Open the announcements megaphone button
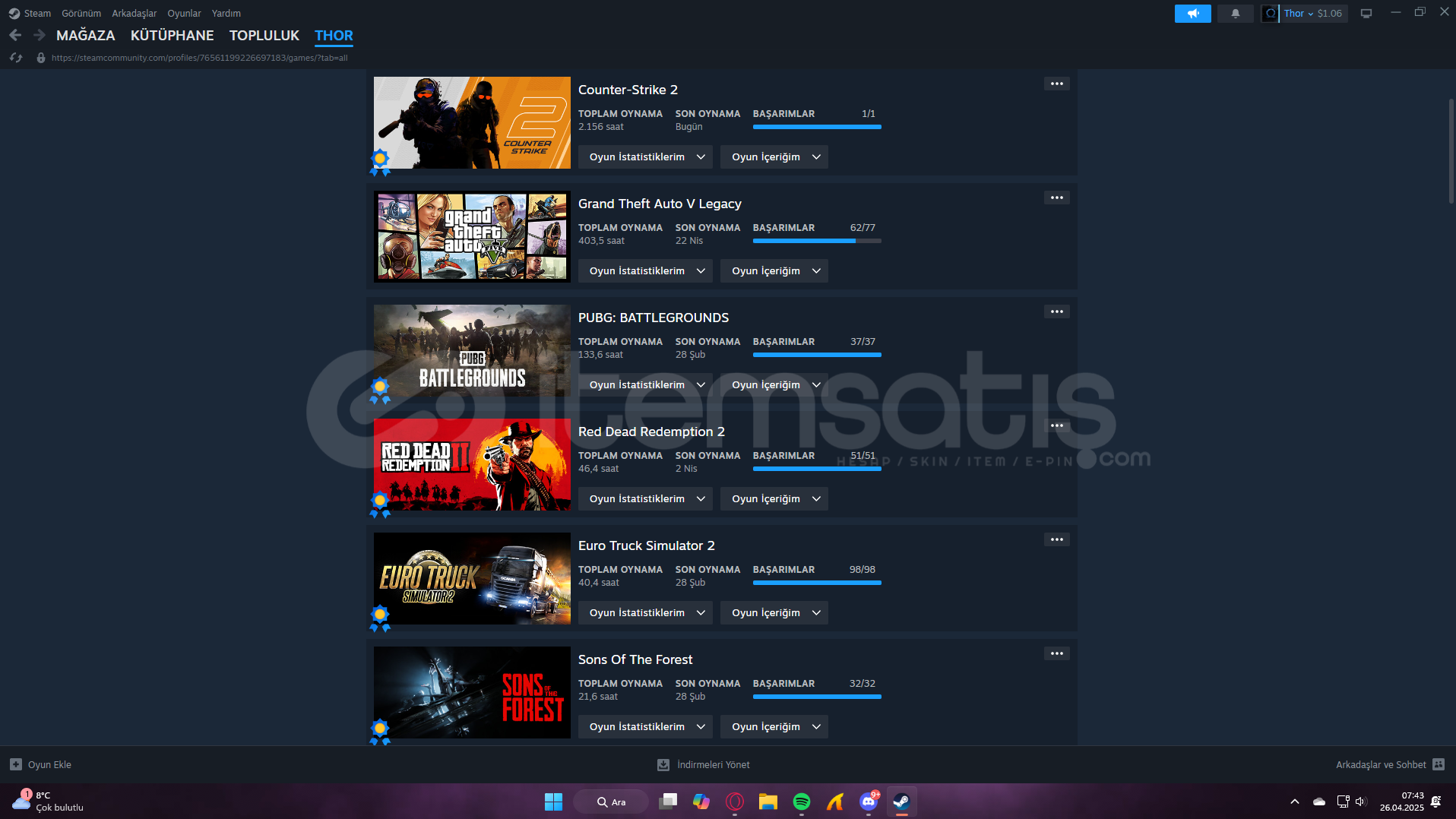The height and width of the screenshot is (819, 1456). 1192,13
